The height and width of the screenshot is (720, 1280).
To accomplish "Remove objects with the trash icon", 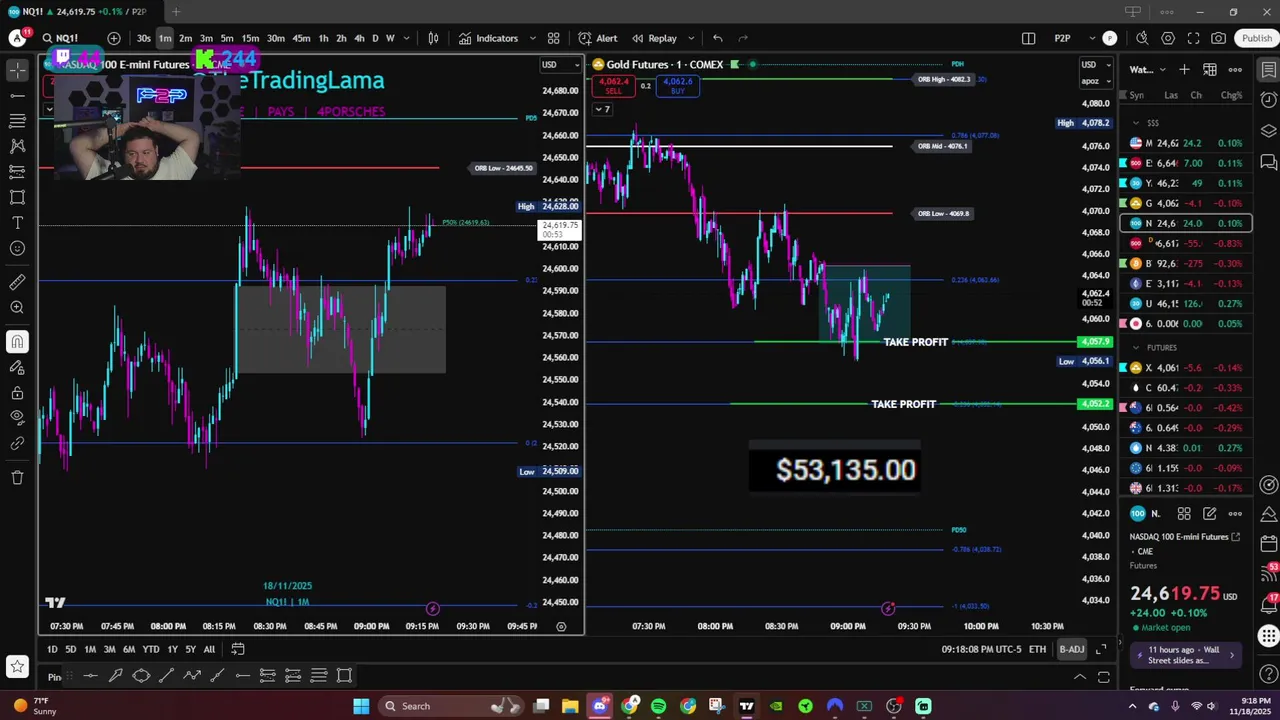I will (17, 477).
